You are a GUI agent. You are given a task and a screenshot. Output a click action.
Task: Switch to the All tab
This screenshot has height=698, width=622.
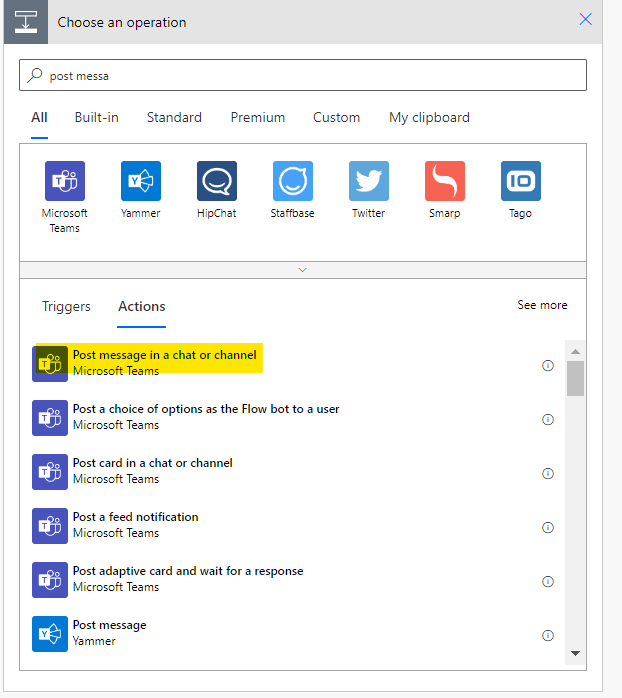tap(39, 118)
